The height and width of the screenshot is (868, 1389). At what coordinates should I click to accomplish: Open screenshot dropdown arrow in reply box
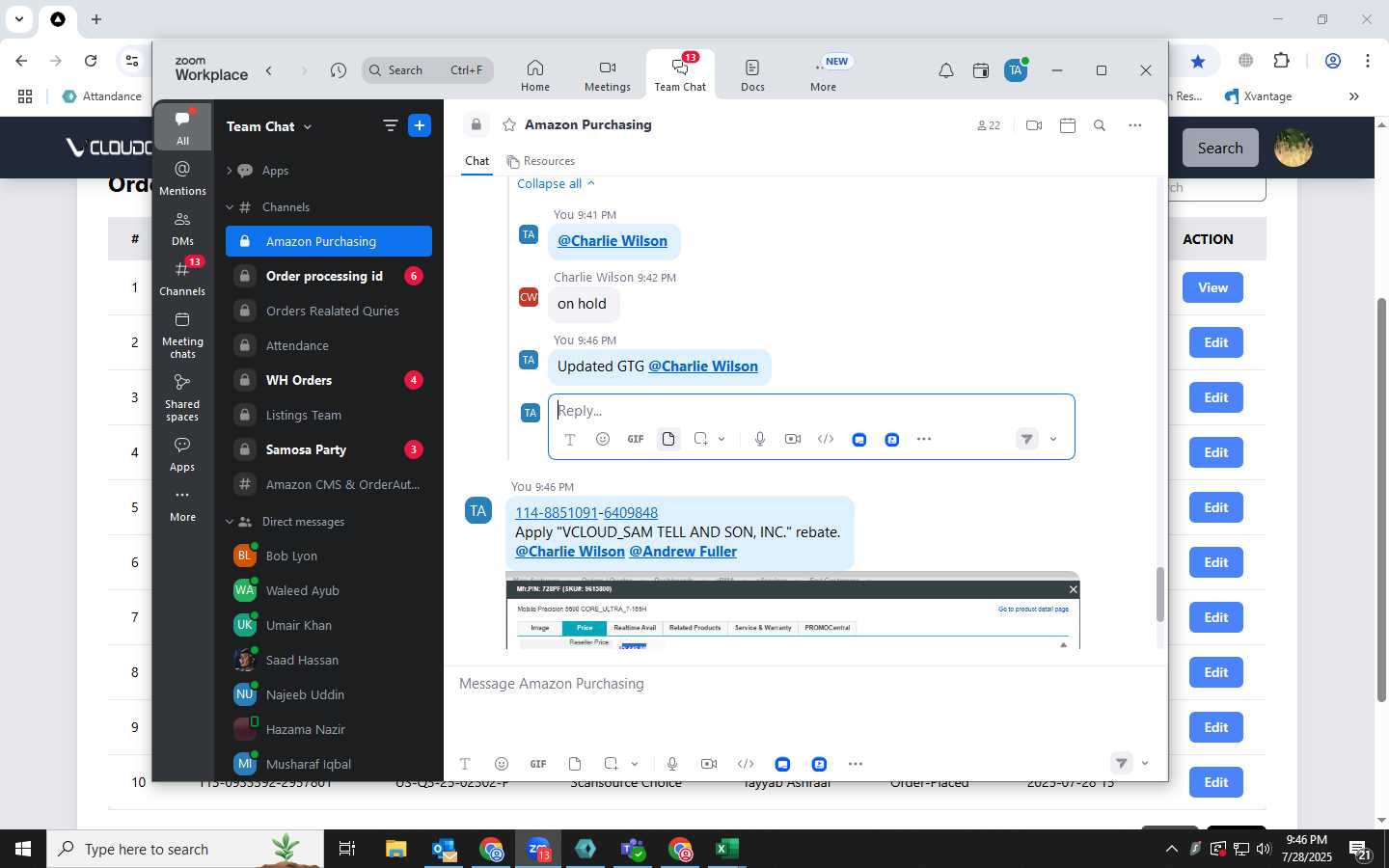point(722,439)
